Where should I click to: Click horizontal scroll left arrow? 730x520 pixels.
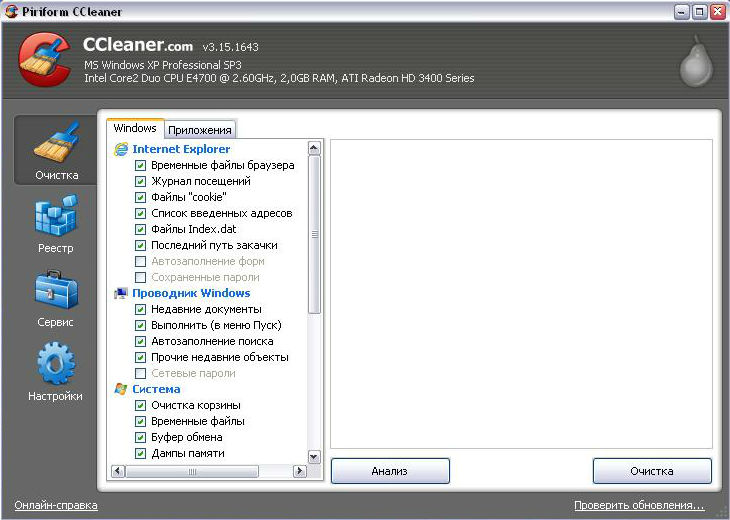118,471
